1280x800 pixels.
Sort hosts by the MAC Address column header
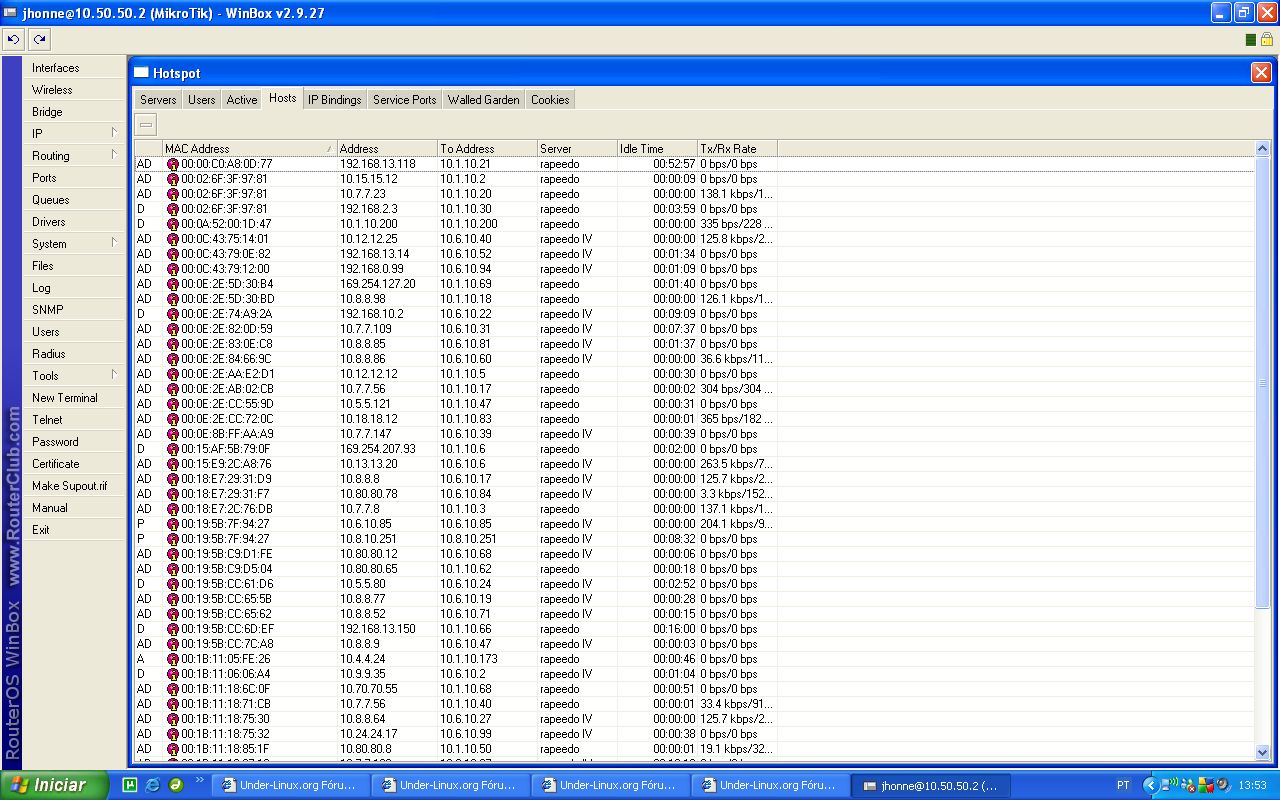pos(249,149)
